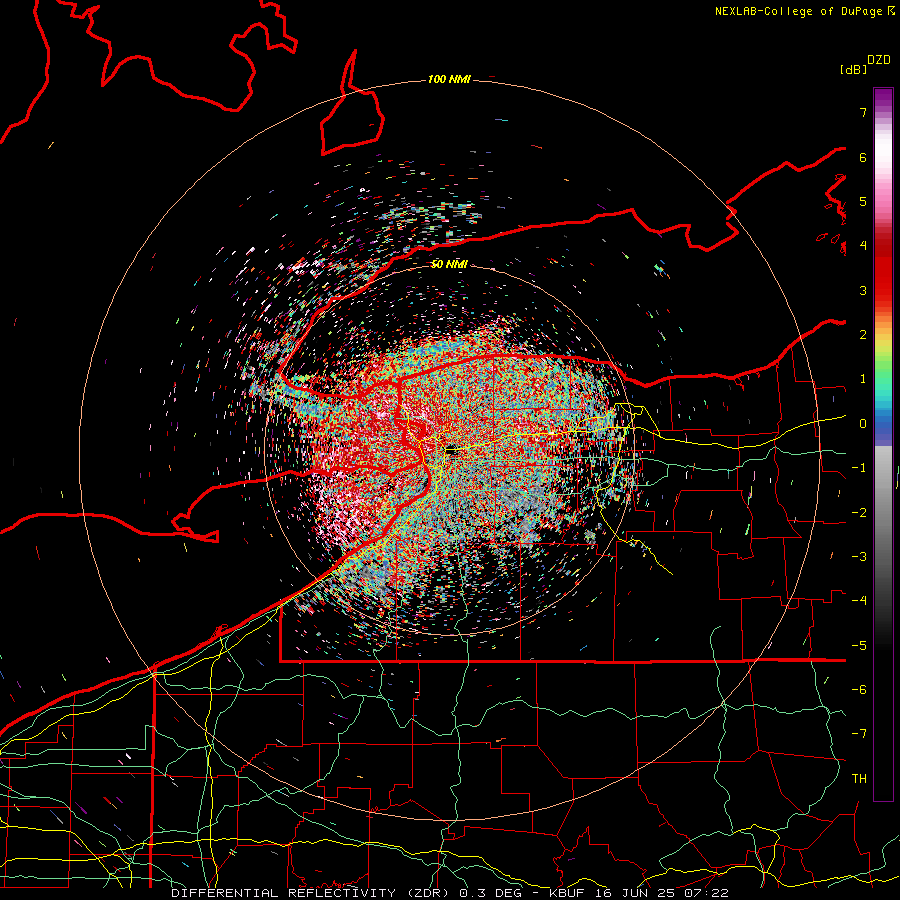Click the black radar site marker at center
Viewport: 900px width, 900px height.
(x=452, y=451)
